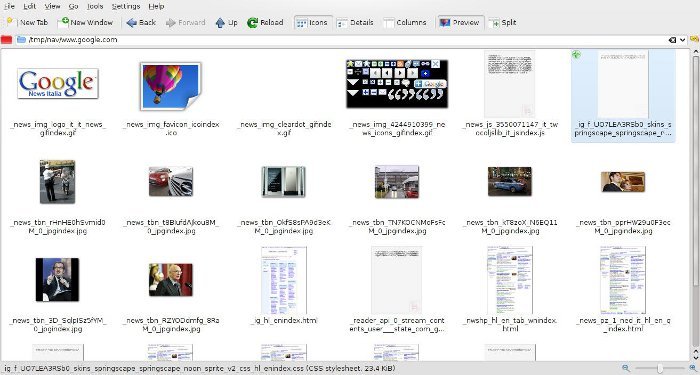This screenshot has height=375, width=700.
Task: Open the Go menu
Action: [74, 6]
